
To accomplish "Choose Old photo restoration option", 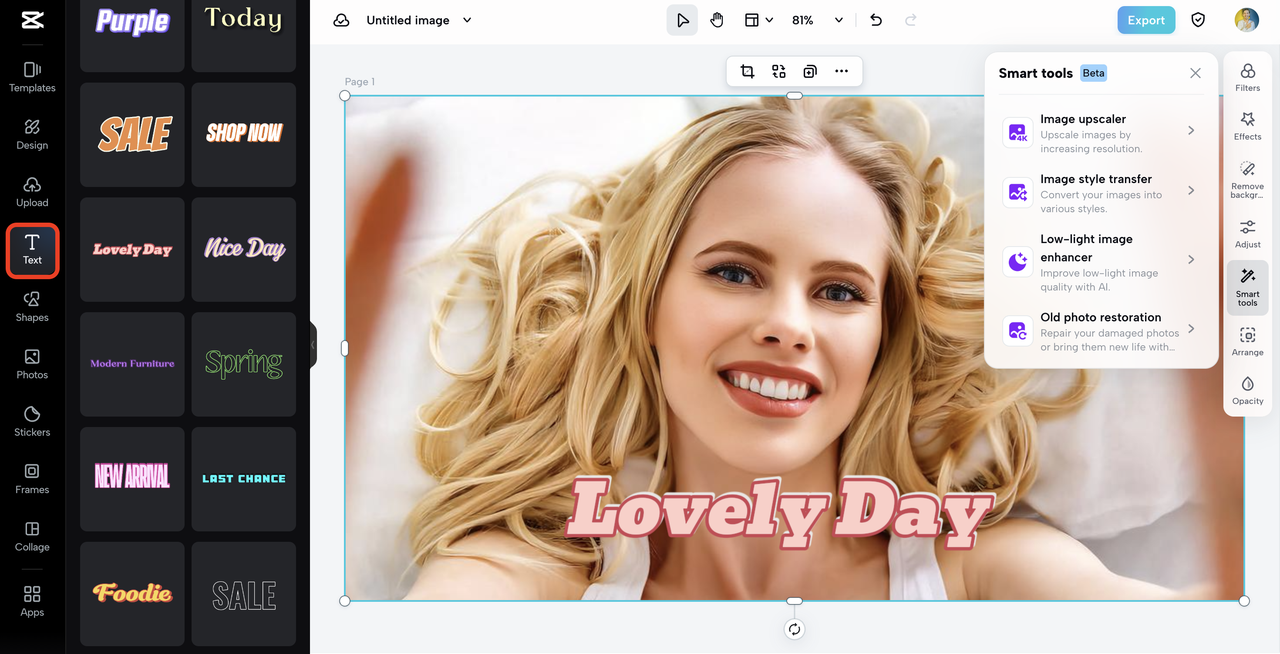I will [1101, 330].
